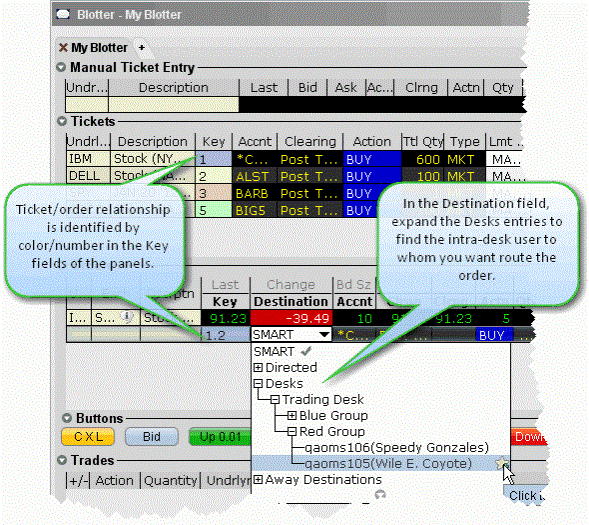
Task: Click the Change column header in orders
Action: 291,285
